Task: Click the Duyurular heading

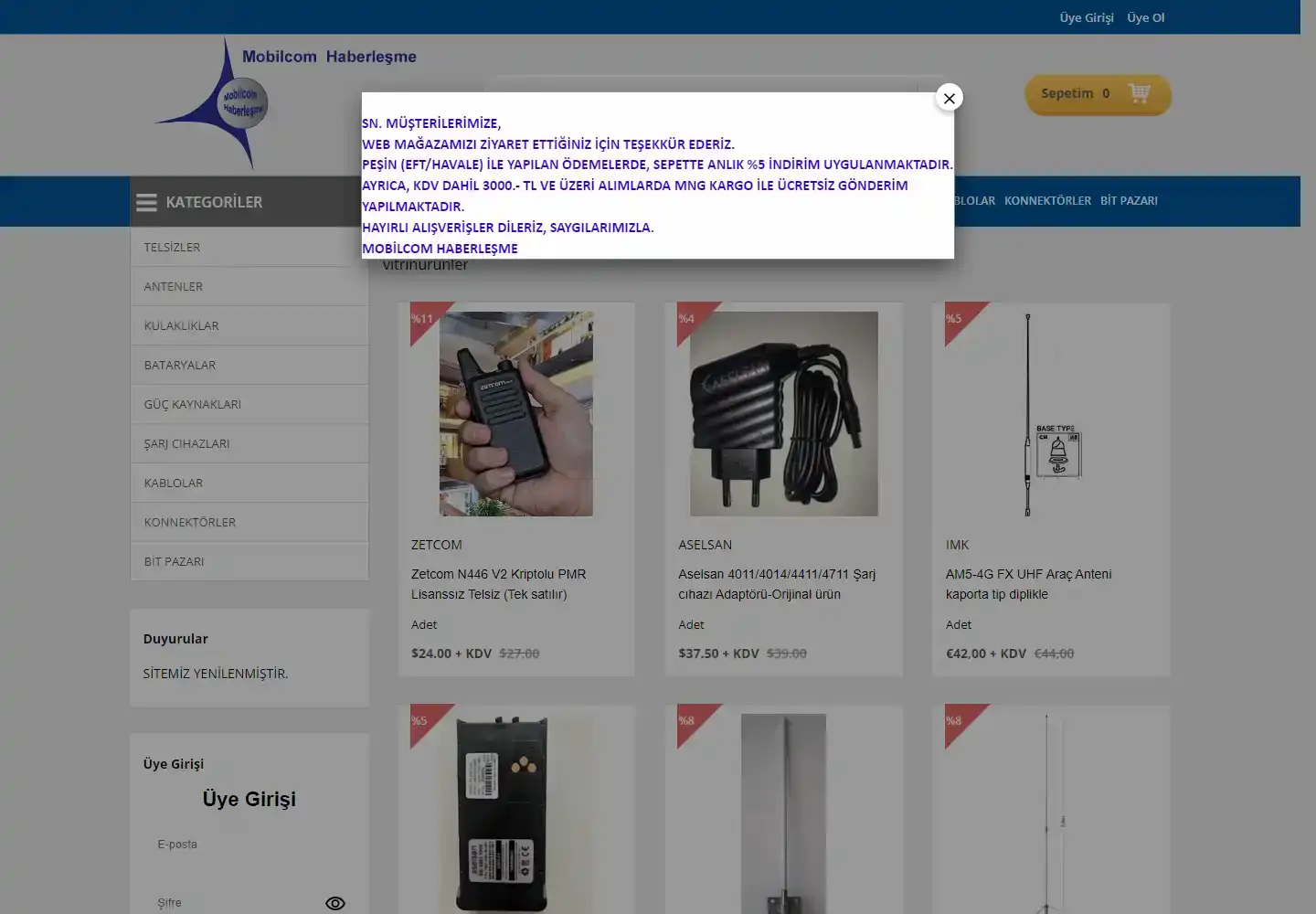Action: (175, 639)
